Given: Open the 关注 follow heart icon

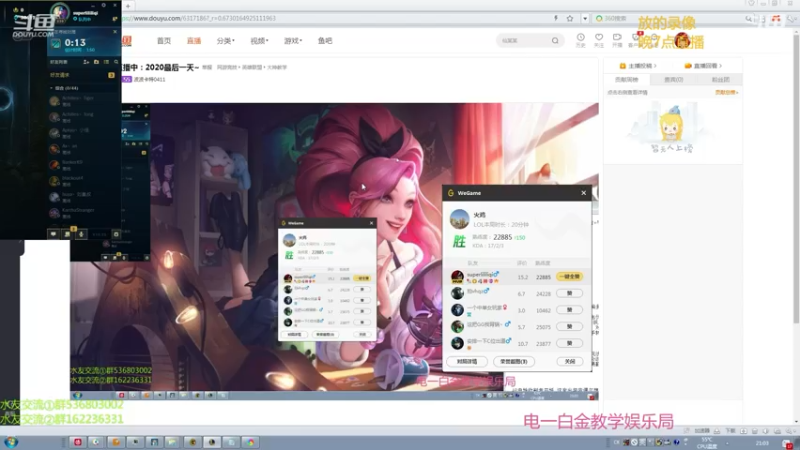Looking at the screenshot, I should click(x=599, y=40).
